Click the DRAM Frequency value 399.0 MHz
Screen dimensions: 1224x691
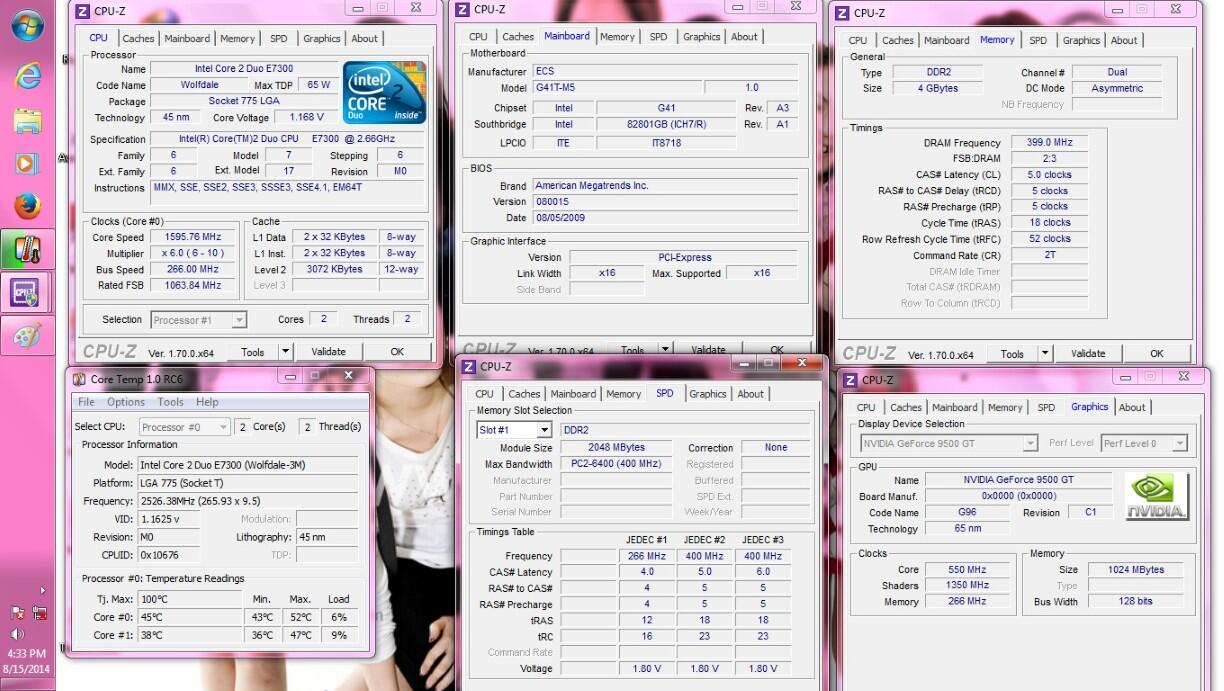[x=1049, y=143]
